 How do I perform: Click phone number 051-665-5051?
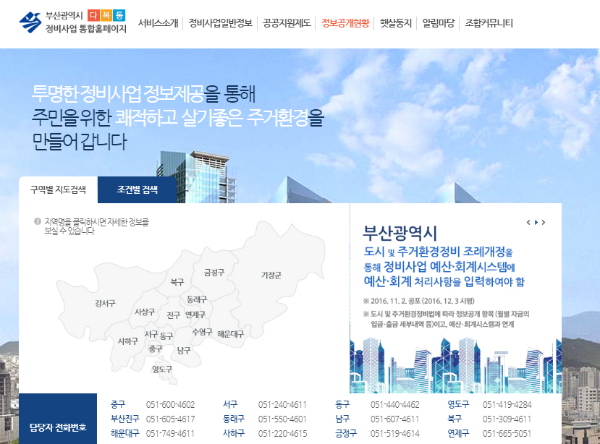(x=507, y=434)
